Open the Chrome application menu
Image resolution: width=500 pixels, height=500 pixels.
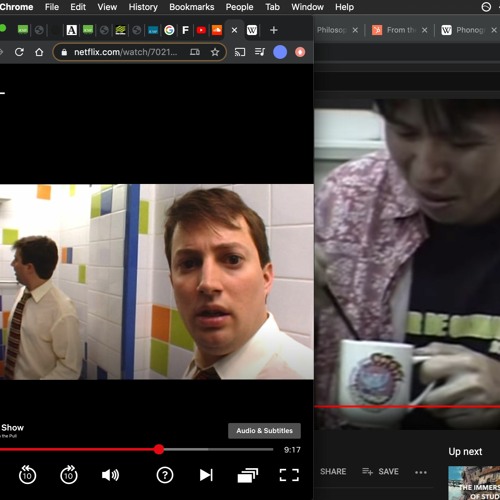click(16, 7)
